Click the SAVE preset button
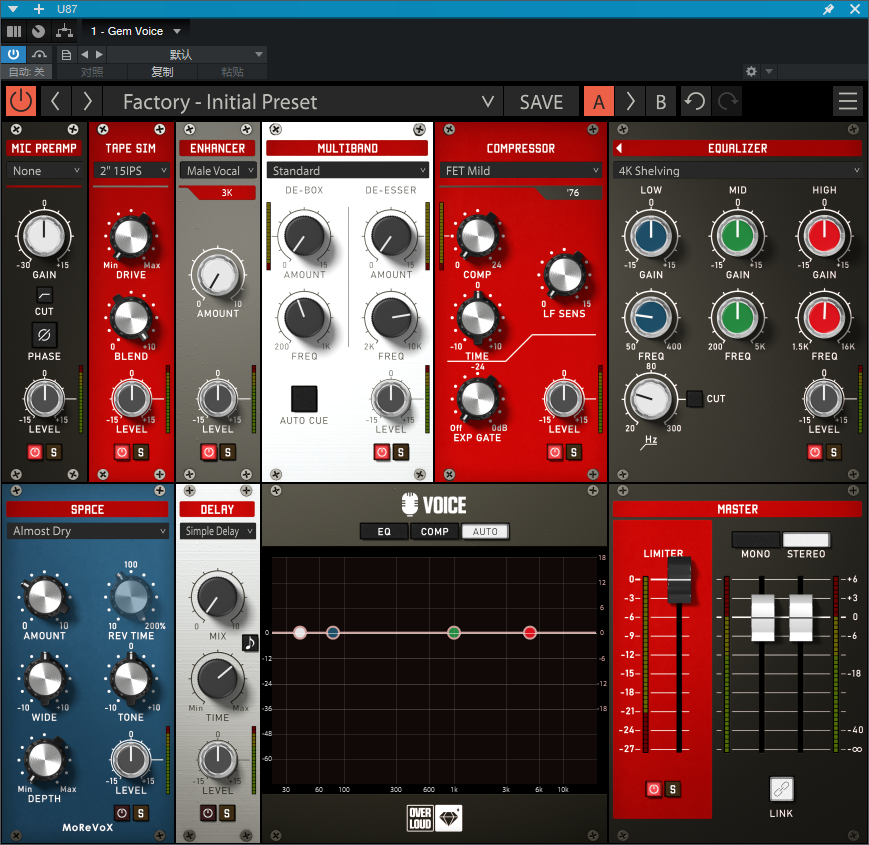Viewport: 869px width, 845px height. tap(541, 101)
